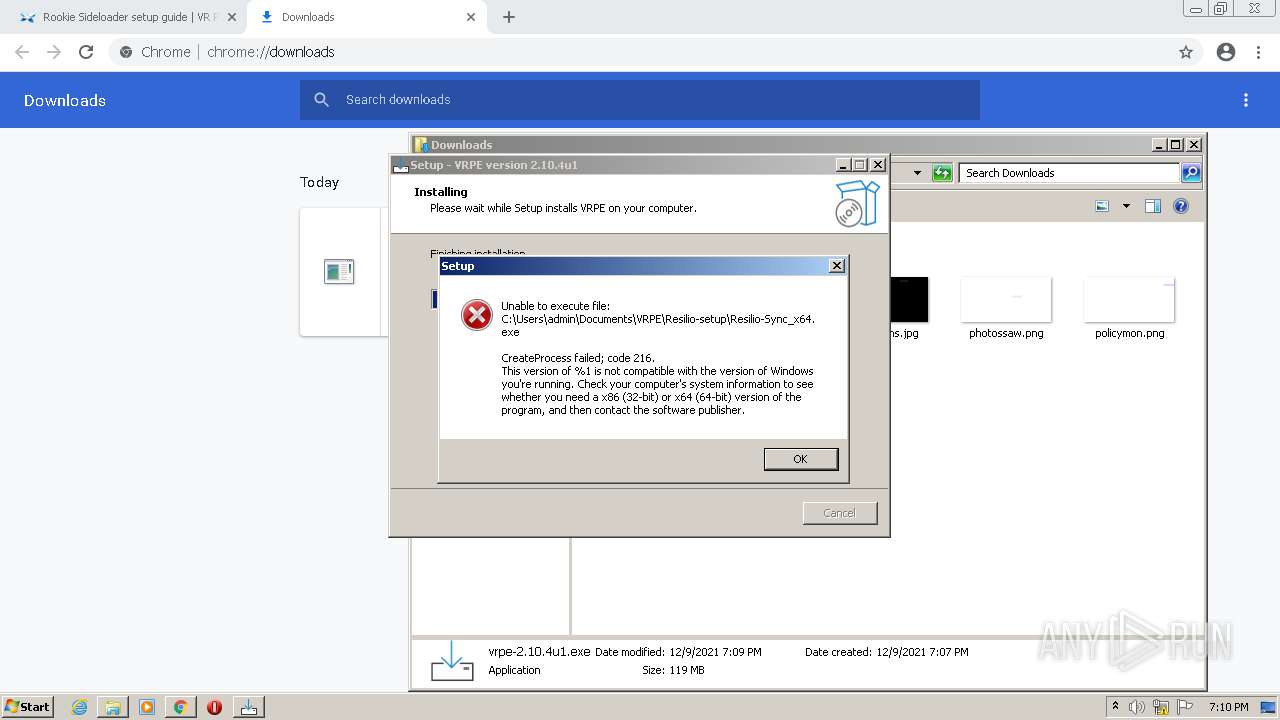
Task: Click the green Explorer refresh button
Action: [x=942, y=173]
